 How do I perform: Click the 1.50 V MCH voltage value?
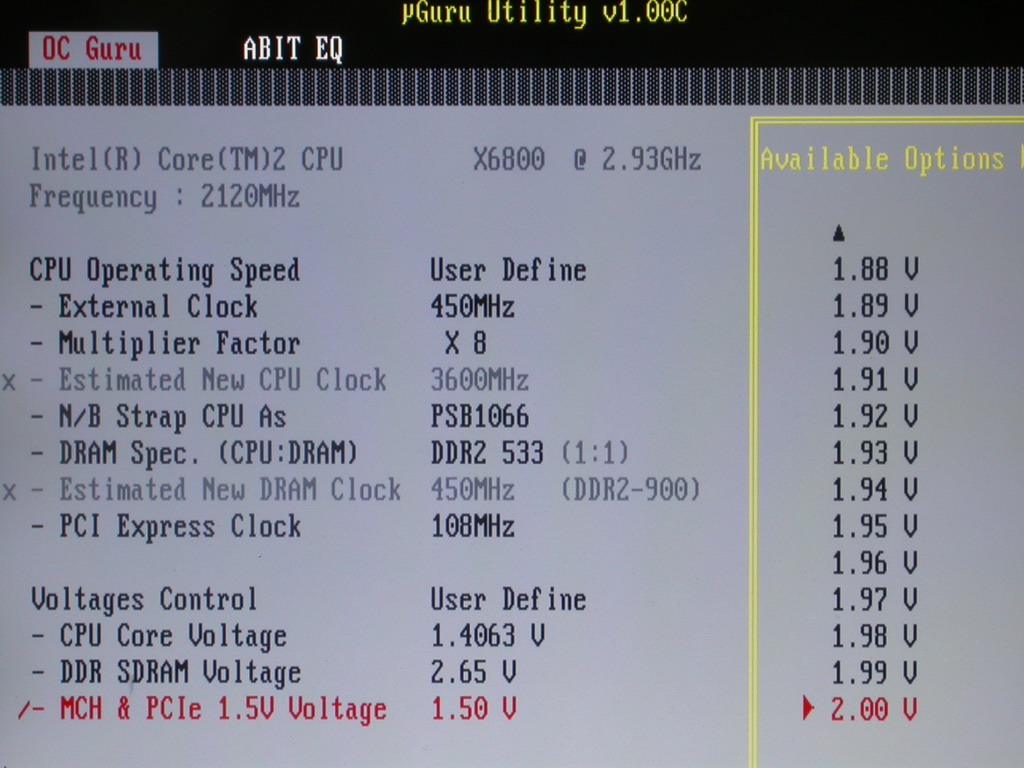tap(473, 709)
